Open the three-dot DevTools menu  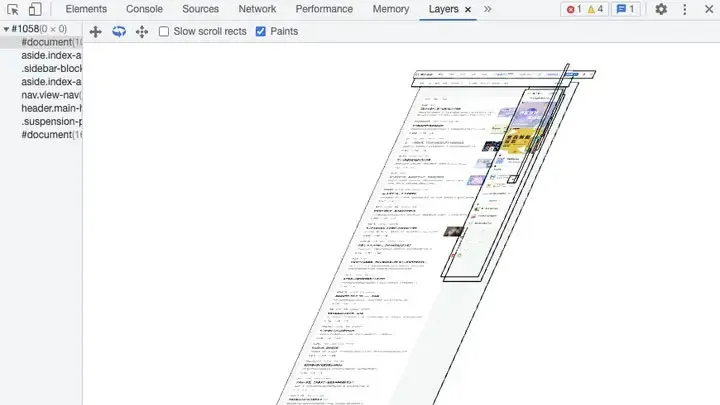[685, 10]
